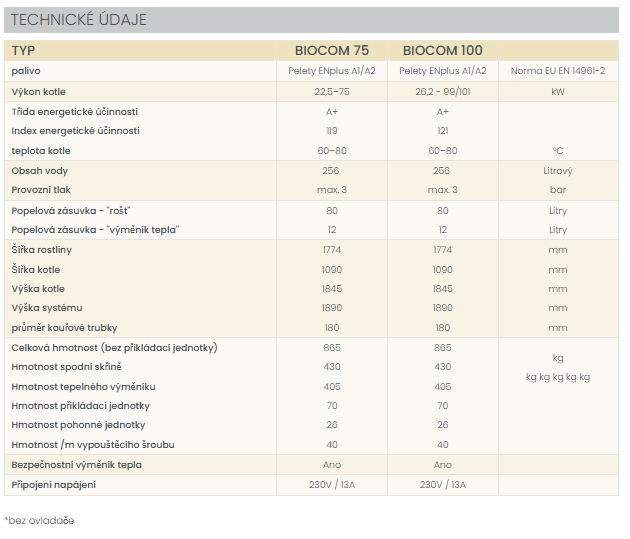The height and width of the screenshot is (539, 630).
Task: Select 'Hmotnost přikládací jednotky' label
Action: (81, 406)
